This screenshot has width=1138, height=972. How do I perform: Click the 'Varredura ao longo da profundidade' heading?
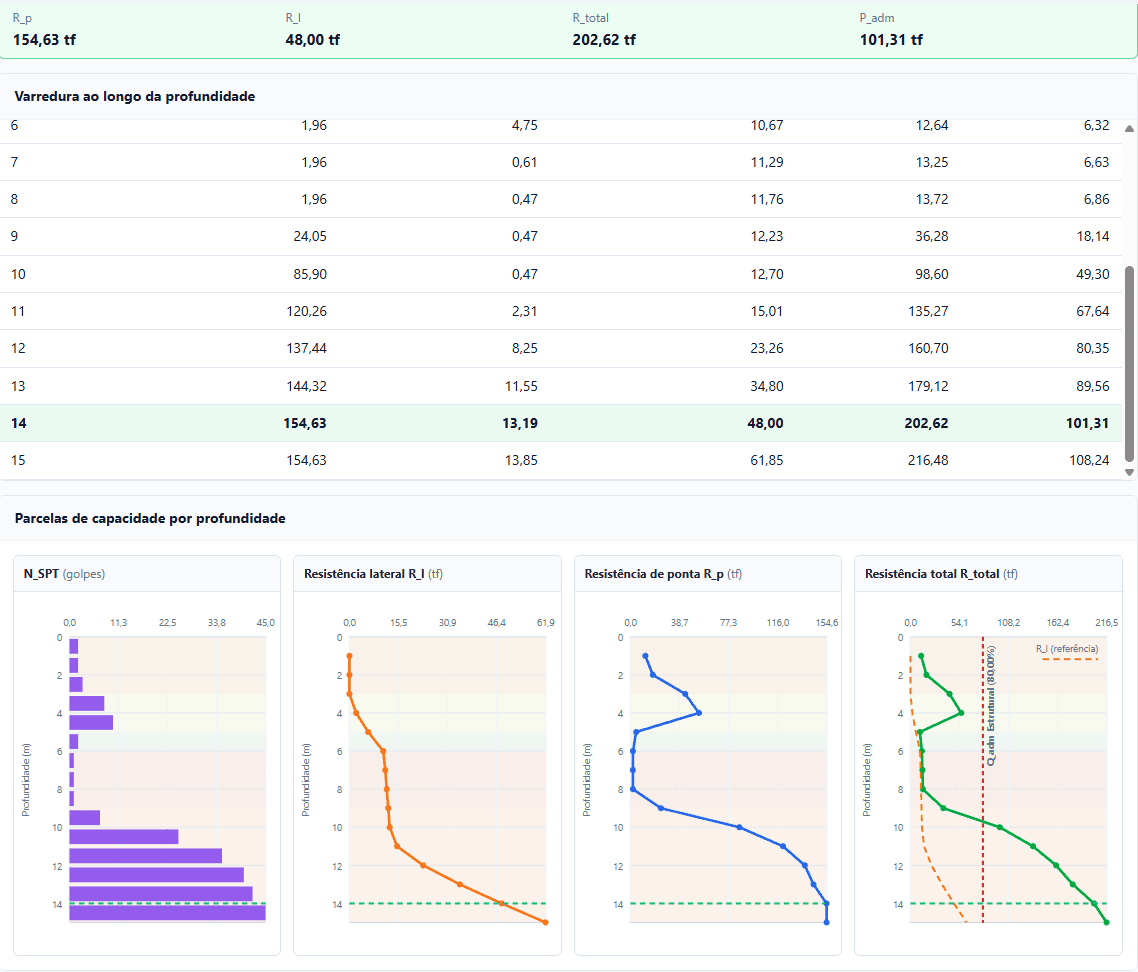coord(135,97)
